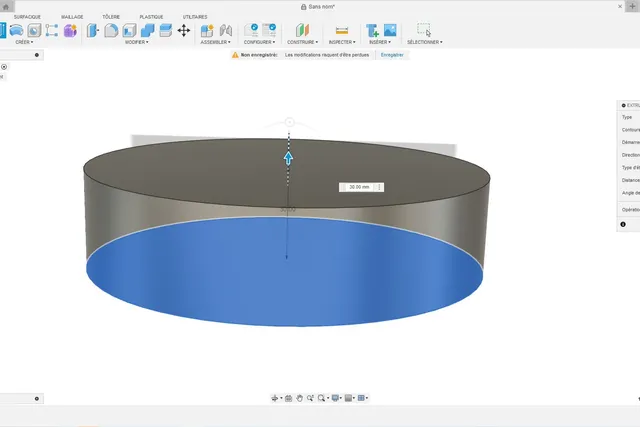Switch to the MAILLAGE tab
The width and height of the screenshot is (640, 427).
pos(72,17)
